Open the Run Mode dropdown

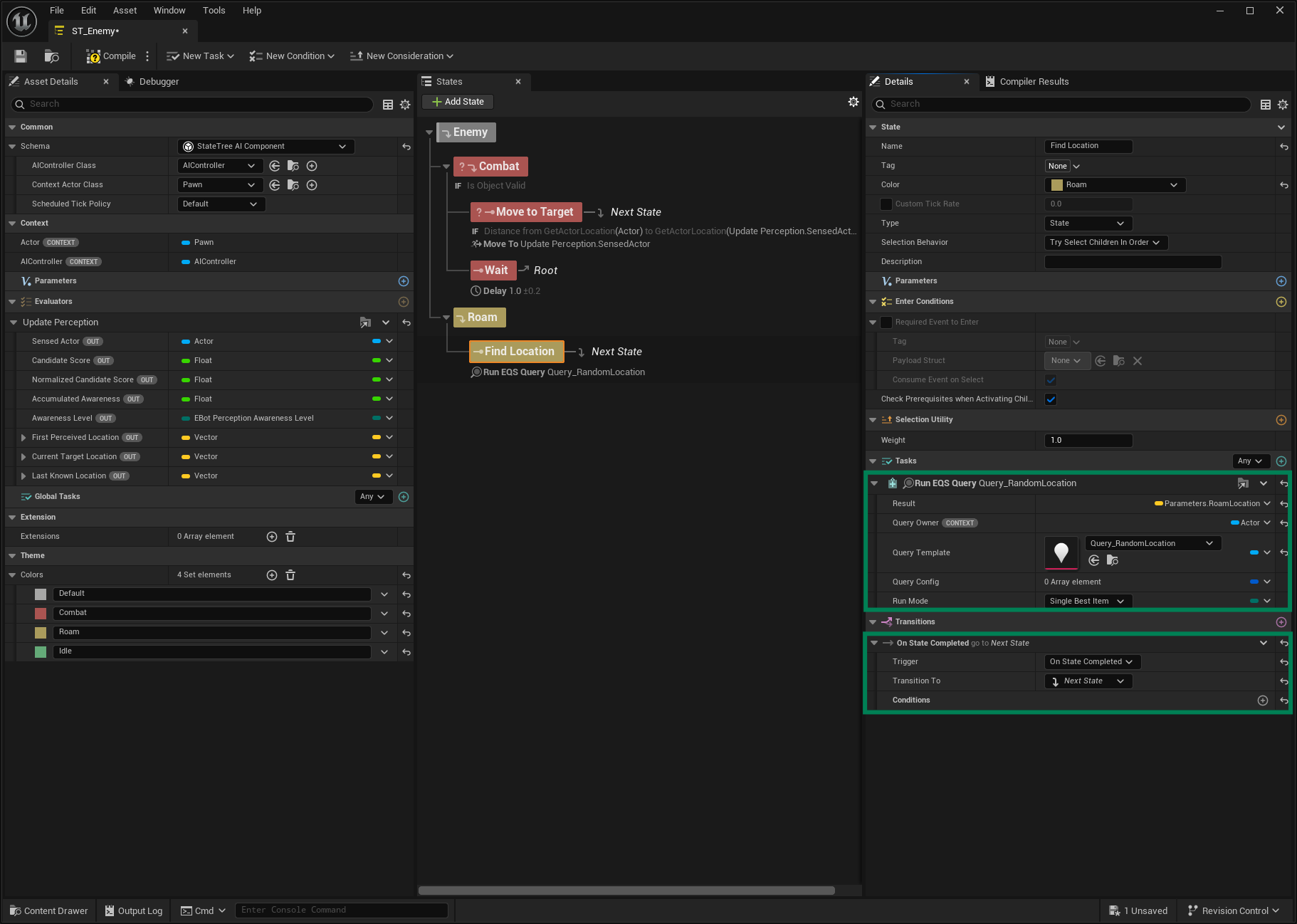pyautogui.click(x=1086, y=602)
